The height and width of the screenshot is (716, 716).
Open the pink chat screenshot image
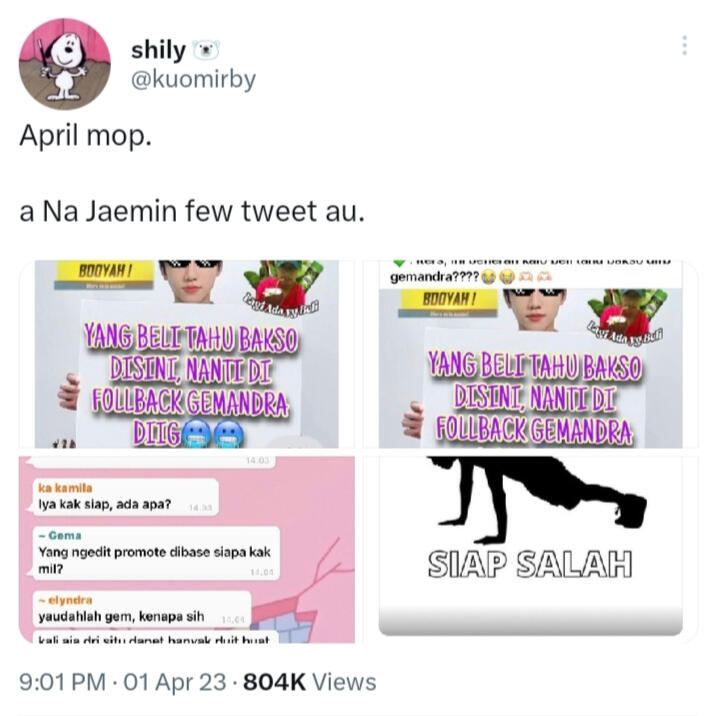click(x=187, y=549)
